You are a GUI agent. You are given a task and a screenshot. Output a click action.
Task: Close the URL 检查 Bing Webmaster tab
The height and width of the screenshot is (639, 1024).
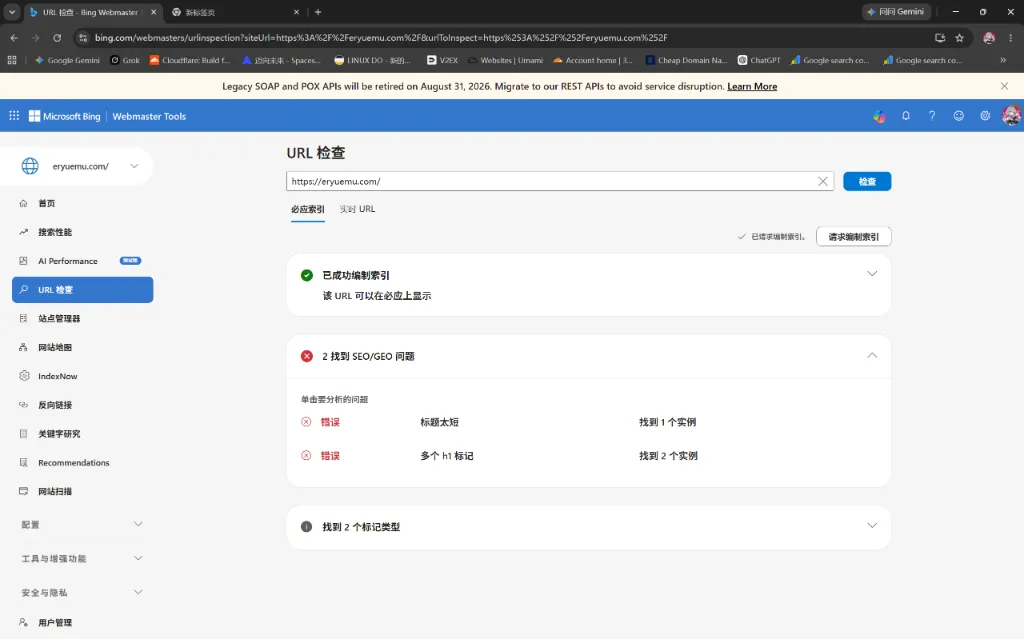(x=153, y=12)
